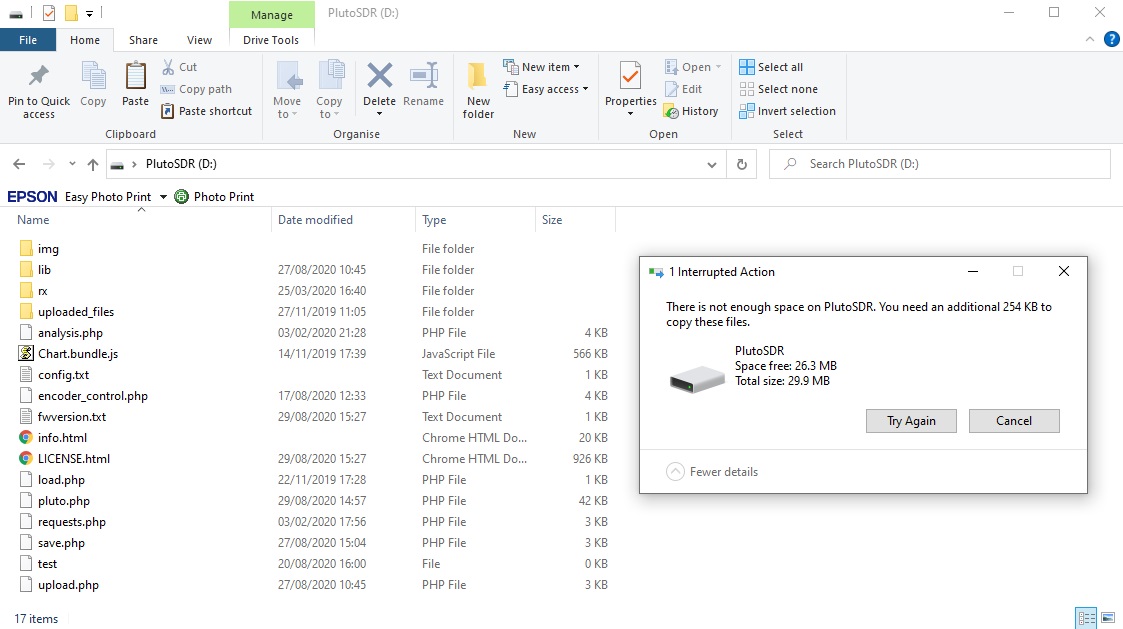Click the Pin to Quick access icon
The width and height of the screenshot is (1123, 629).
click(x=39, y=76)
